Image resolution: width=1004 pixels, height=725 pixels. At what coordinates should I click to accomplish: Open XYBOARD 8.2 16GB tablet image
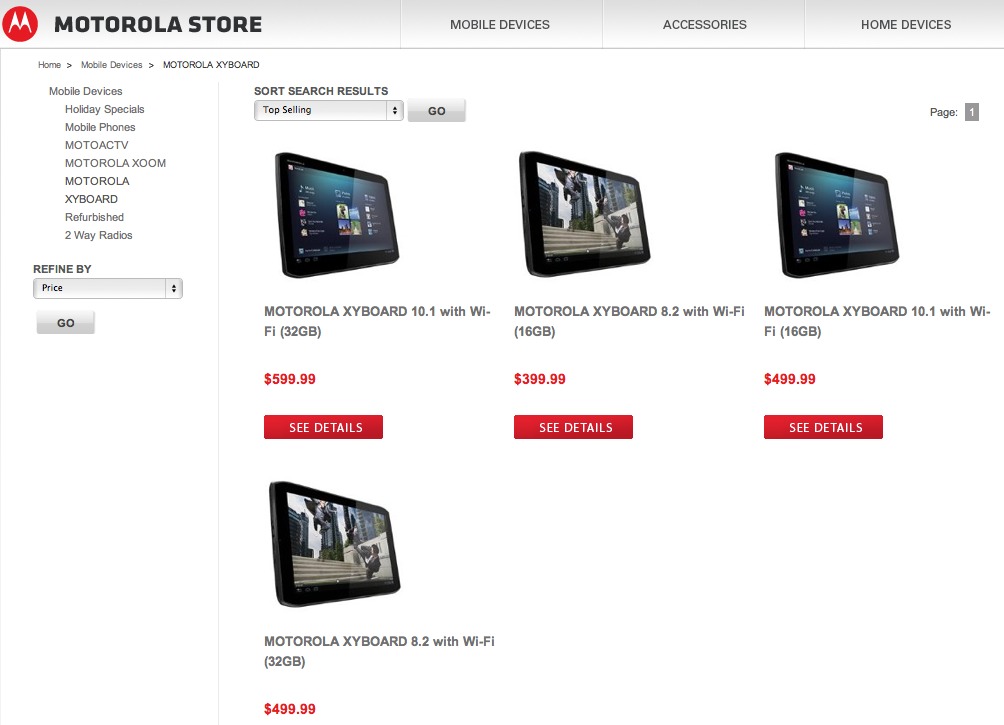click(x=584, y=214)
